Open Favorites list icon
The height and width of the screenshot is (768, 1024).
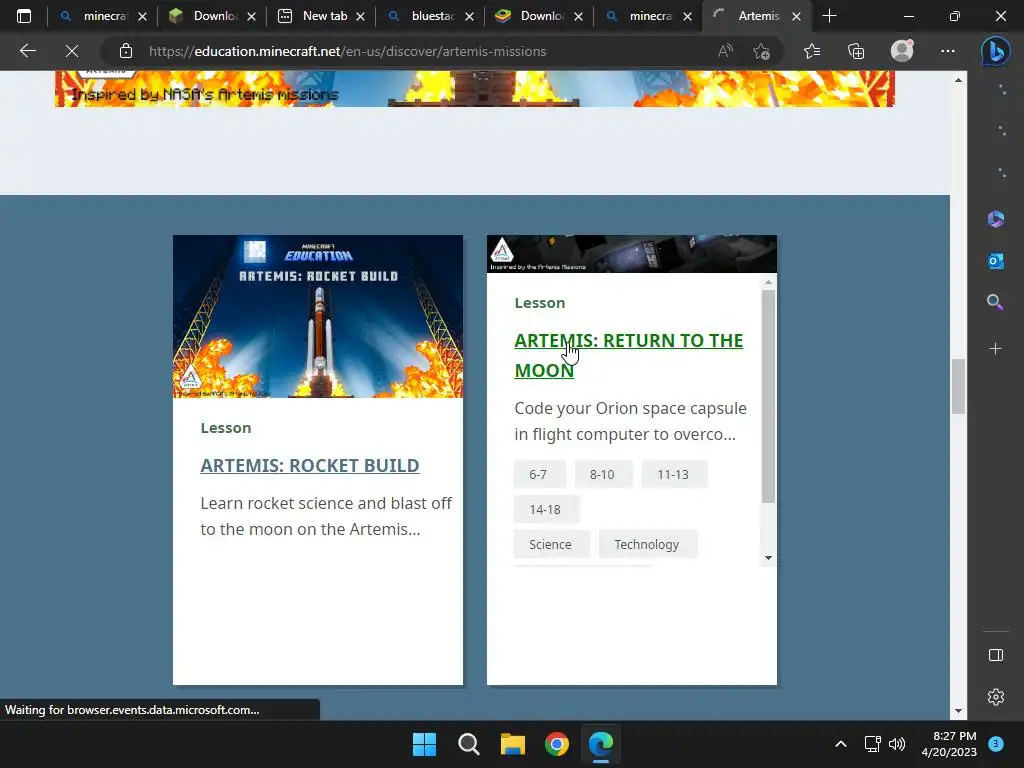[x=812, y=51]
